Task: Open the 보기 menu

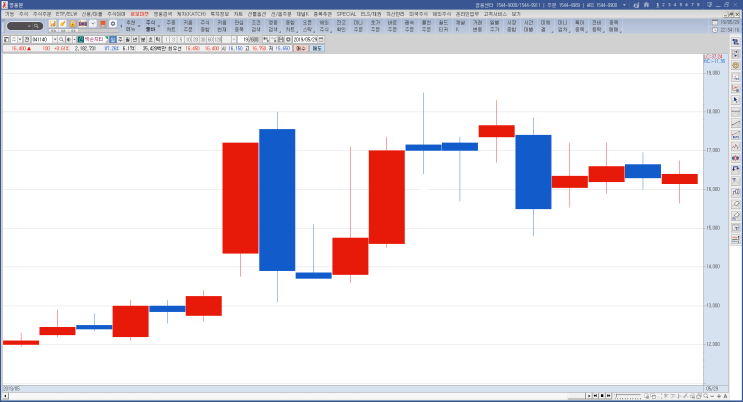Action: (x=516, y=14)
